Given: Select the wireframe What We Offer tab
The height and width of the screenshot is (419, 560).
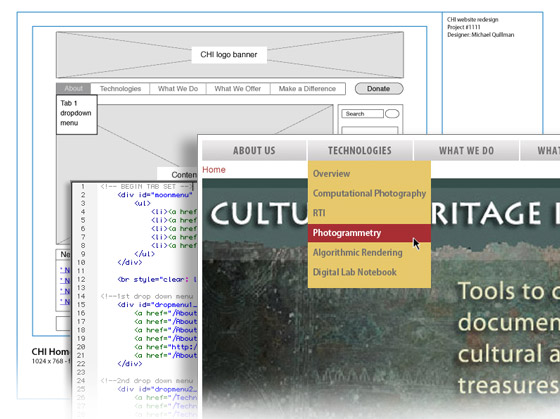Looking at the screenshot, I should [238, 89].
